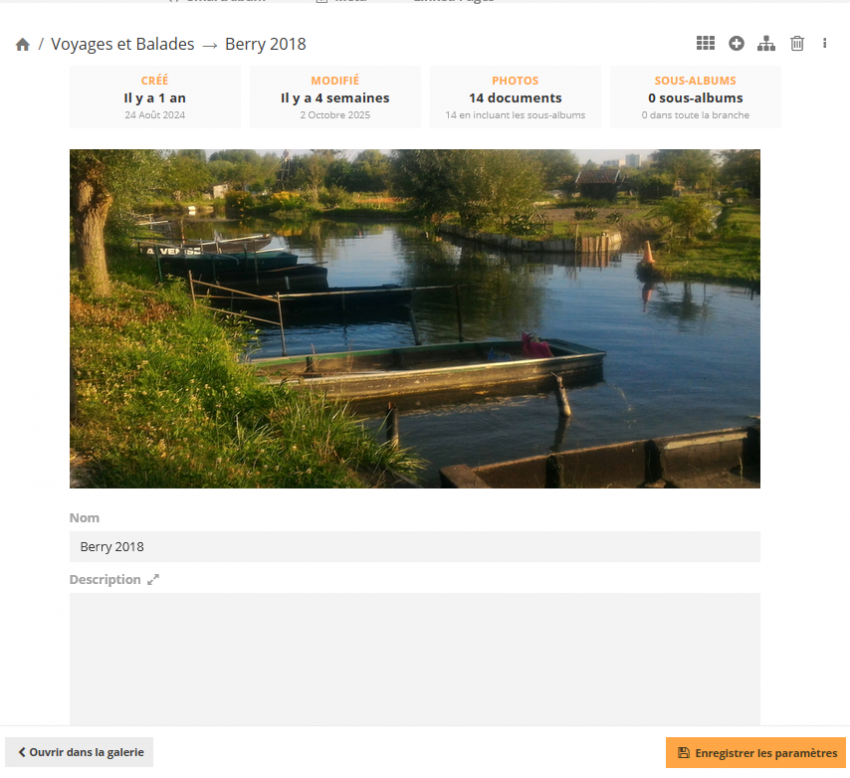Select the Sous-albums info card
This screenshot has height=778, width=850.
(695, 97)
